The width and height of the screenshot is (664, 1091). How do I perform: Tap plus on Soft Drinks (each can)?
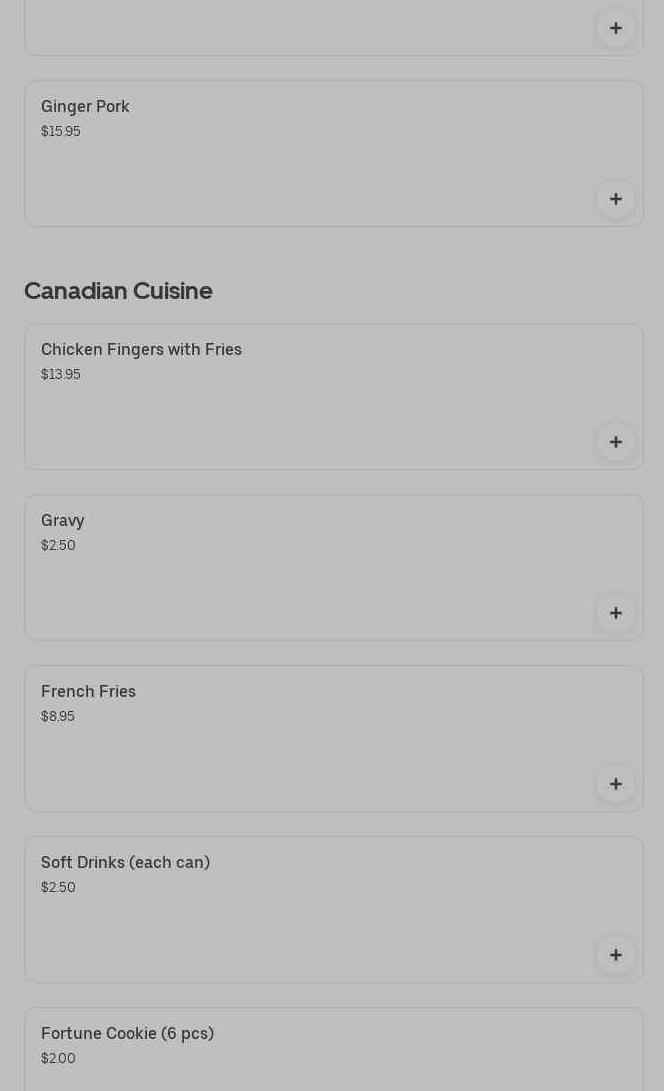pos(615,955)
